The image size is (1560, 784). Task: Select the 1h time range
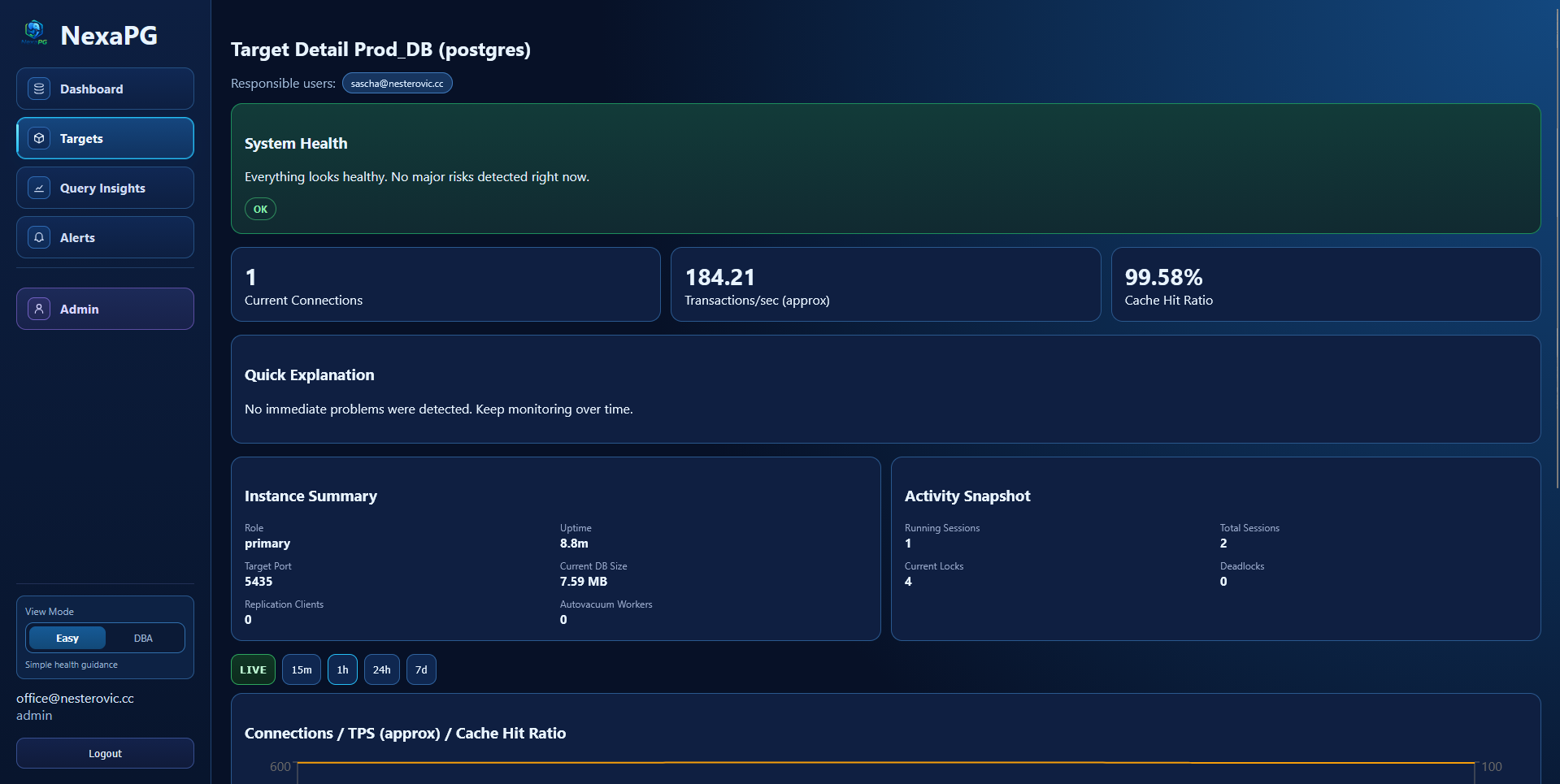tap(342, 670)
